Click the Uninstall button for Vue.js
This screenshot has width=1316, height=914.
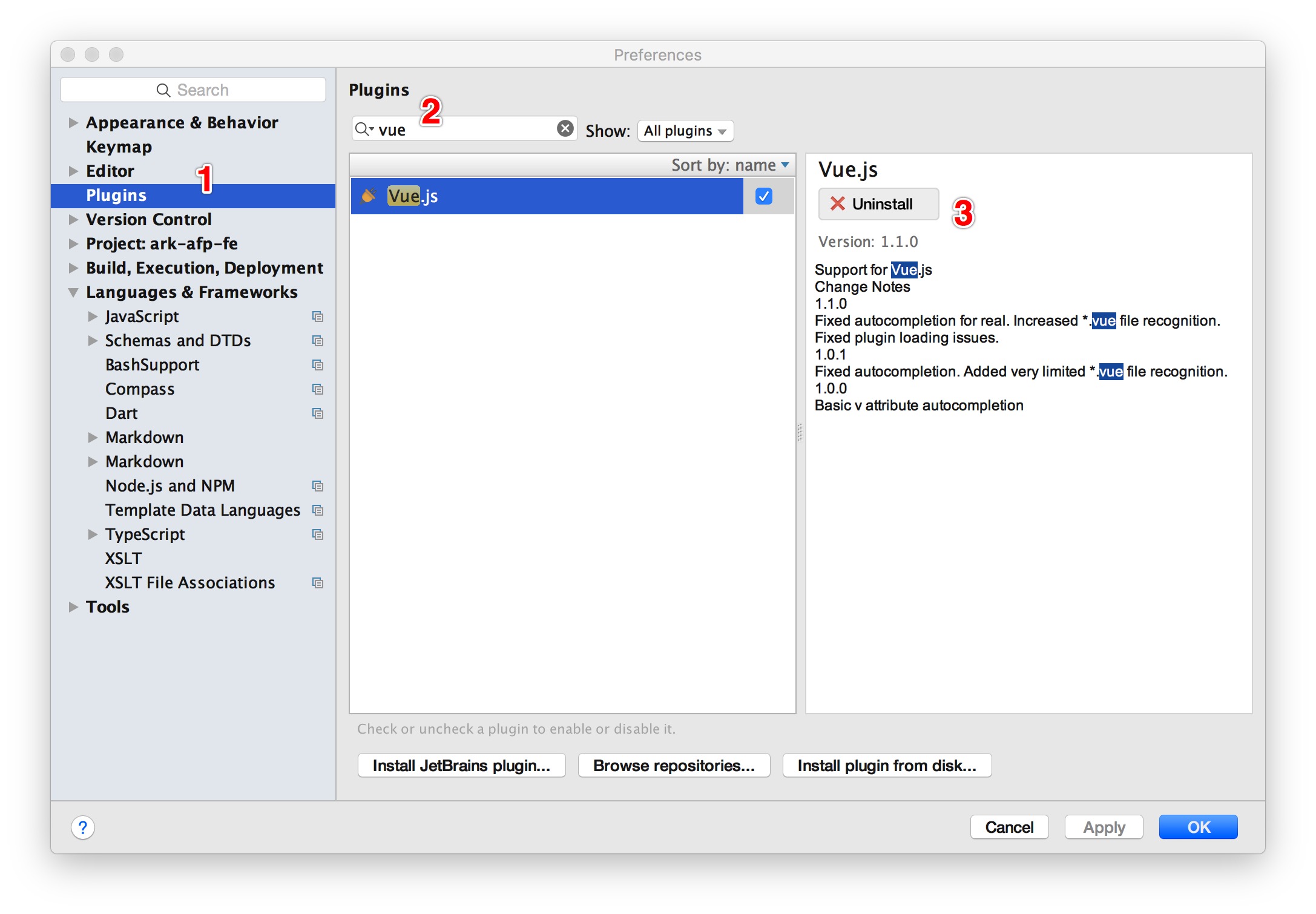coord(878,204)
